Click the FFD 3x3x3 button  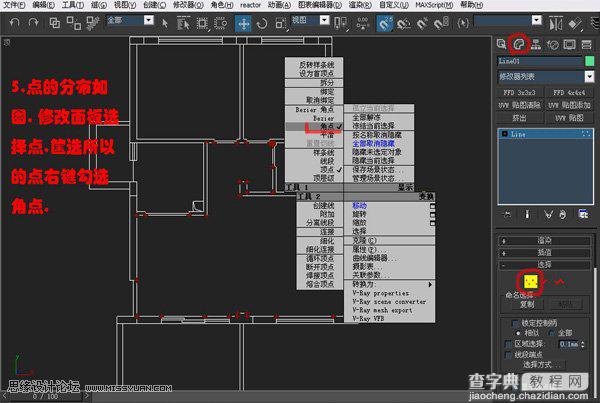[519, 93]
